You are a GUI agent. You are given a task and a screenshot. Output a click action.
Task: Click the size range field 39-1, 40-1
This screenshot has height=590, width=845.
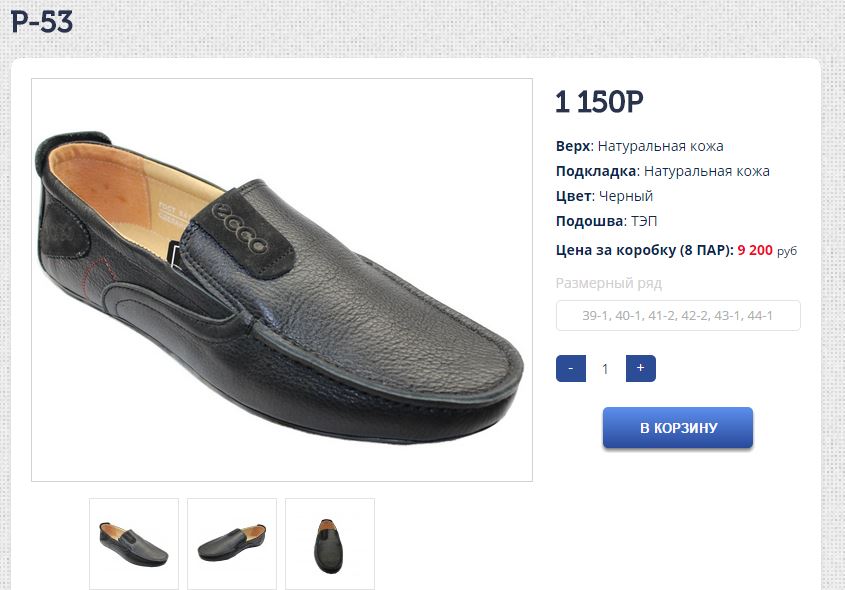coord(678,316)
